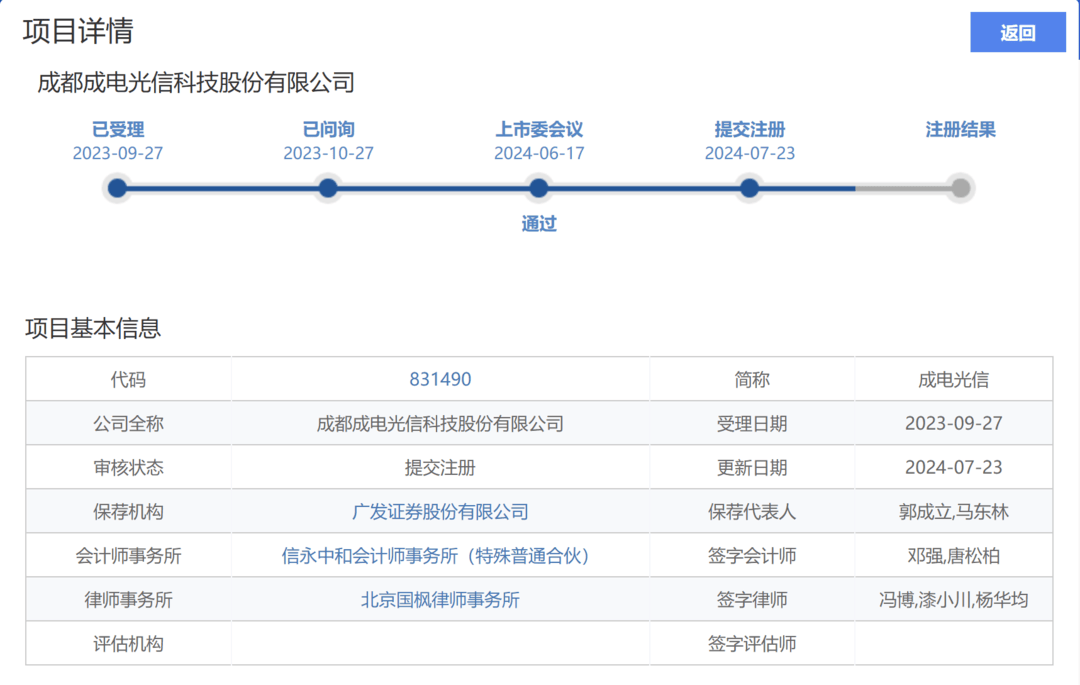This screenshot has width=1080, height=685.
Task: Click the 邓强,唐松柏 accountants cell
Action: (x=954, y=556)
